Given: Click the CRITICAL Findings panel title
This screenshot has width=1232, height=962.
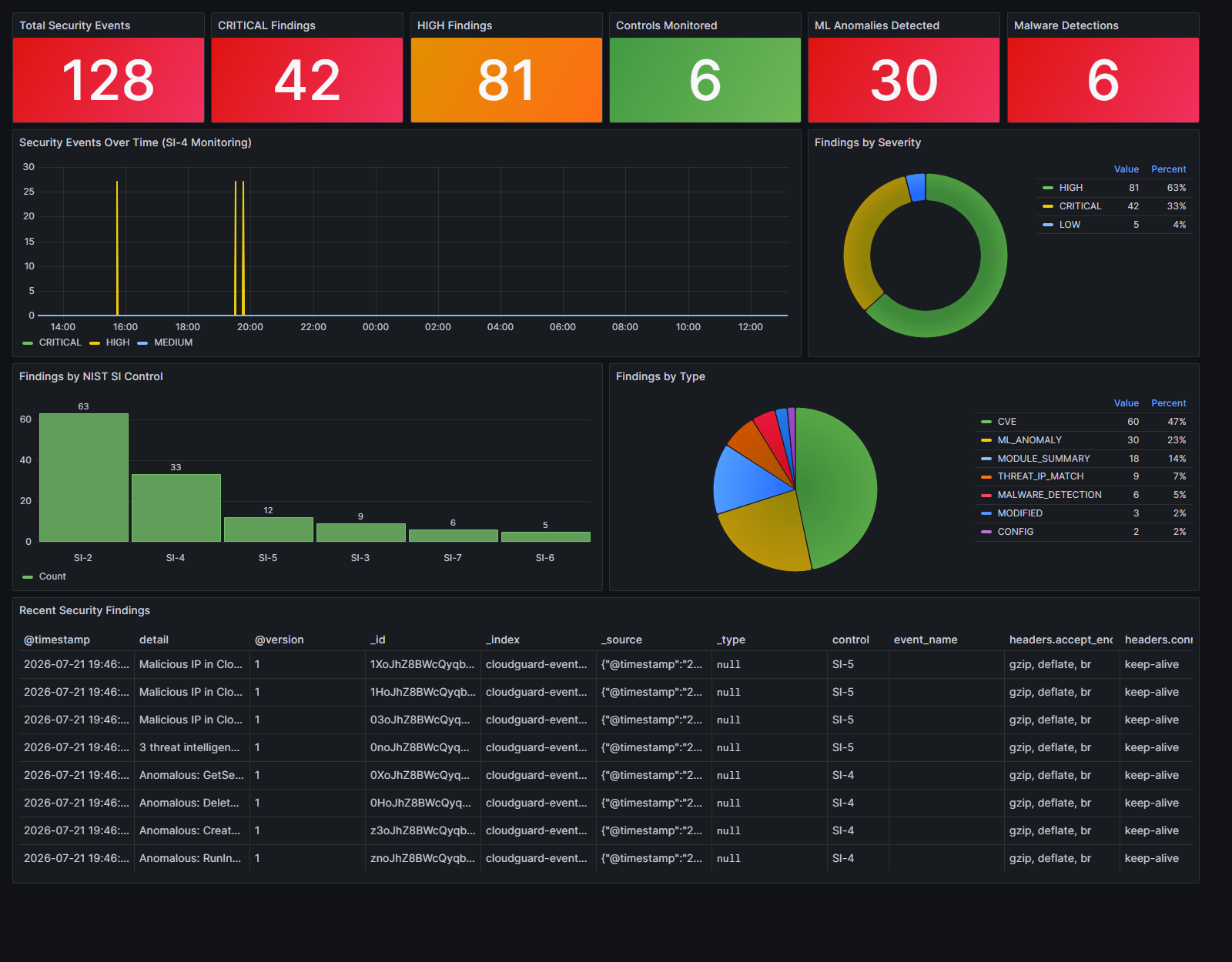Looking at the screenshot, I should click(x=266, y=25).
